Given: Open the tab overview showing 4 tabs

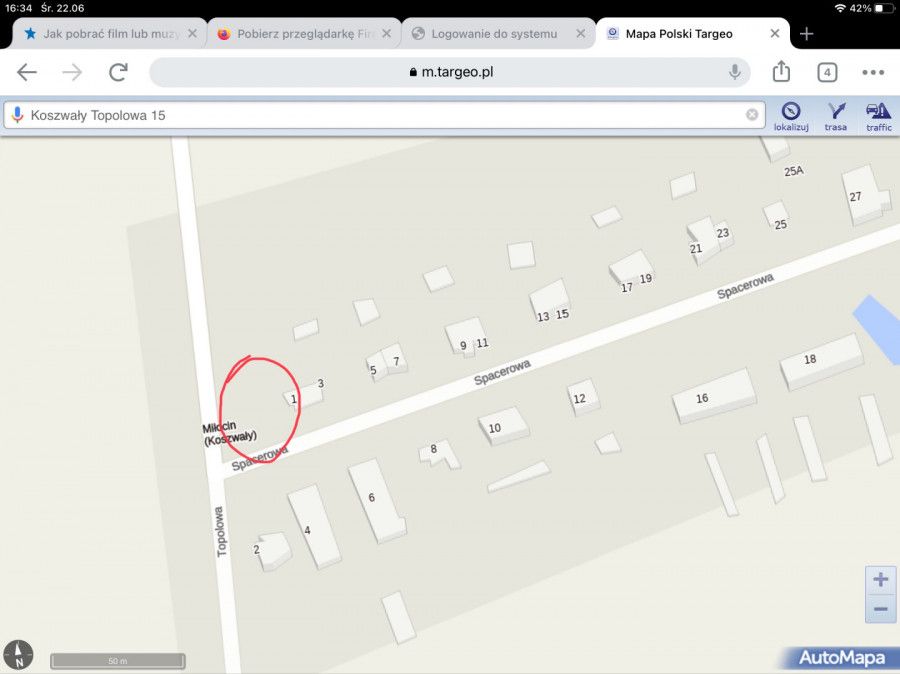Looking at the screenshot, I should coord(826,71).
